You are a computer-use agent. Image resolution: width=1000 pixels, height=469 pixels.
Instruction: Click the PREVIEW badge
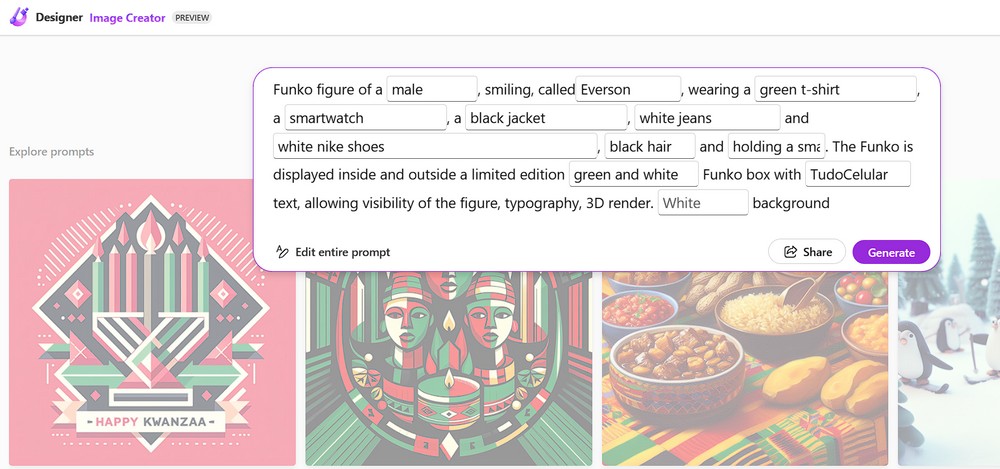192,18
